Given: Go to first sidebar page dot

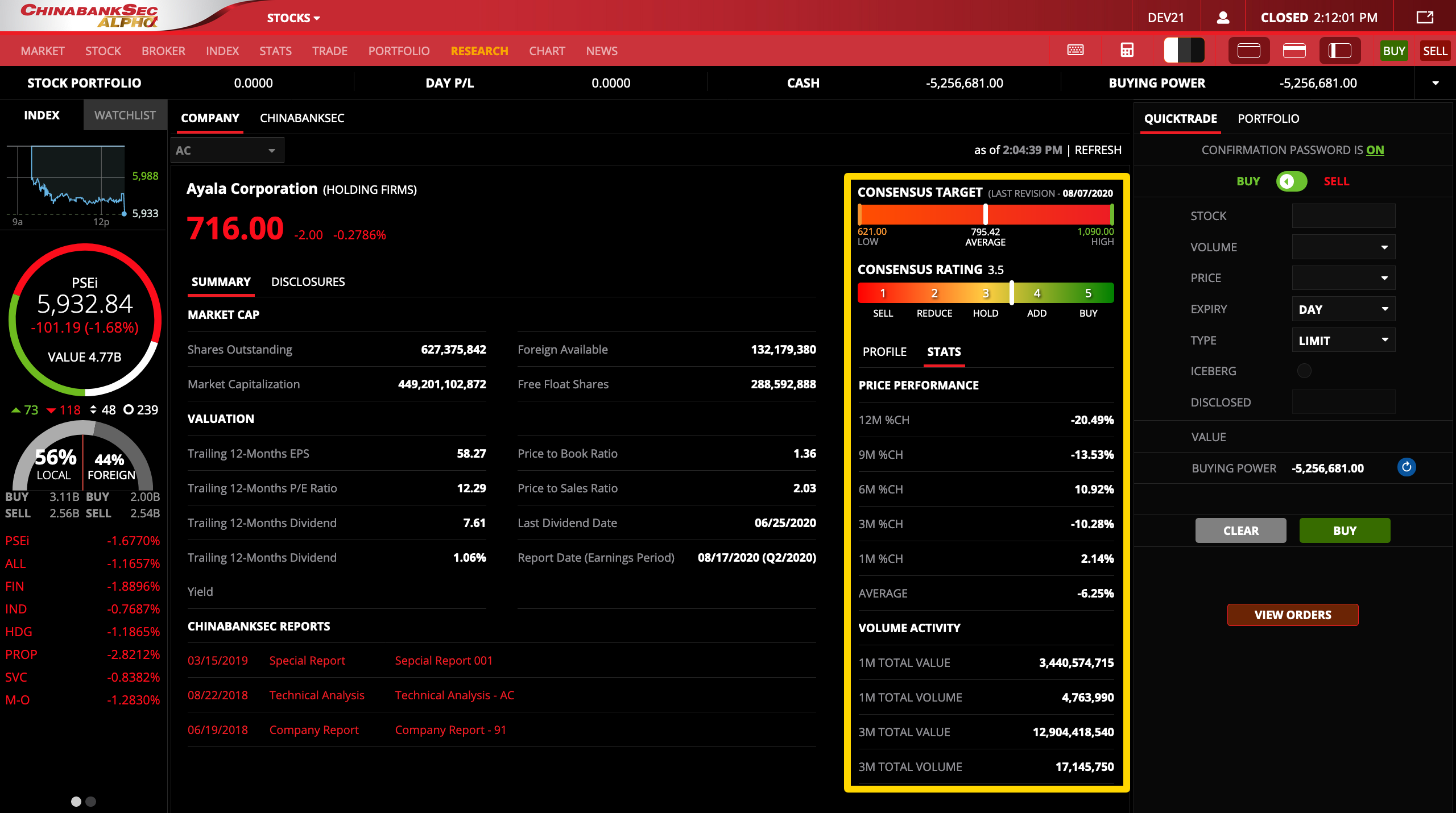Looking at the screenshot, I should (76, 802).
